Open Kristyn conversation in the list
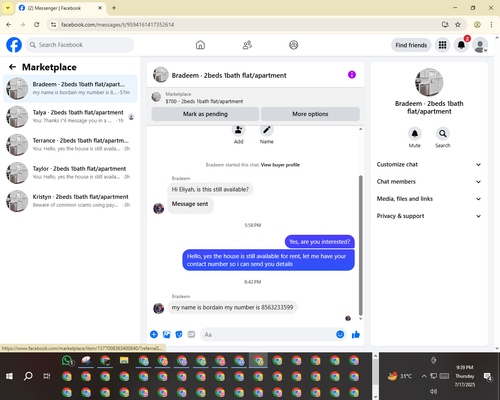 pyautogui.click(x=70, y=201)
